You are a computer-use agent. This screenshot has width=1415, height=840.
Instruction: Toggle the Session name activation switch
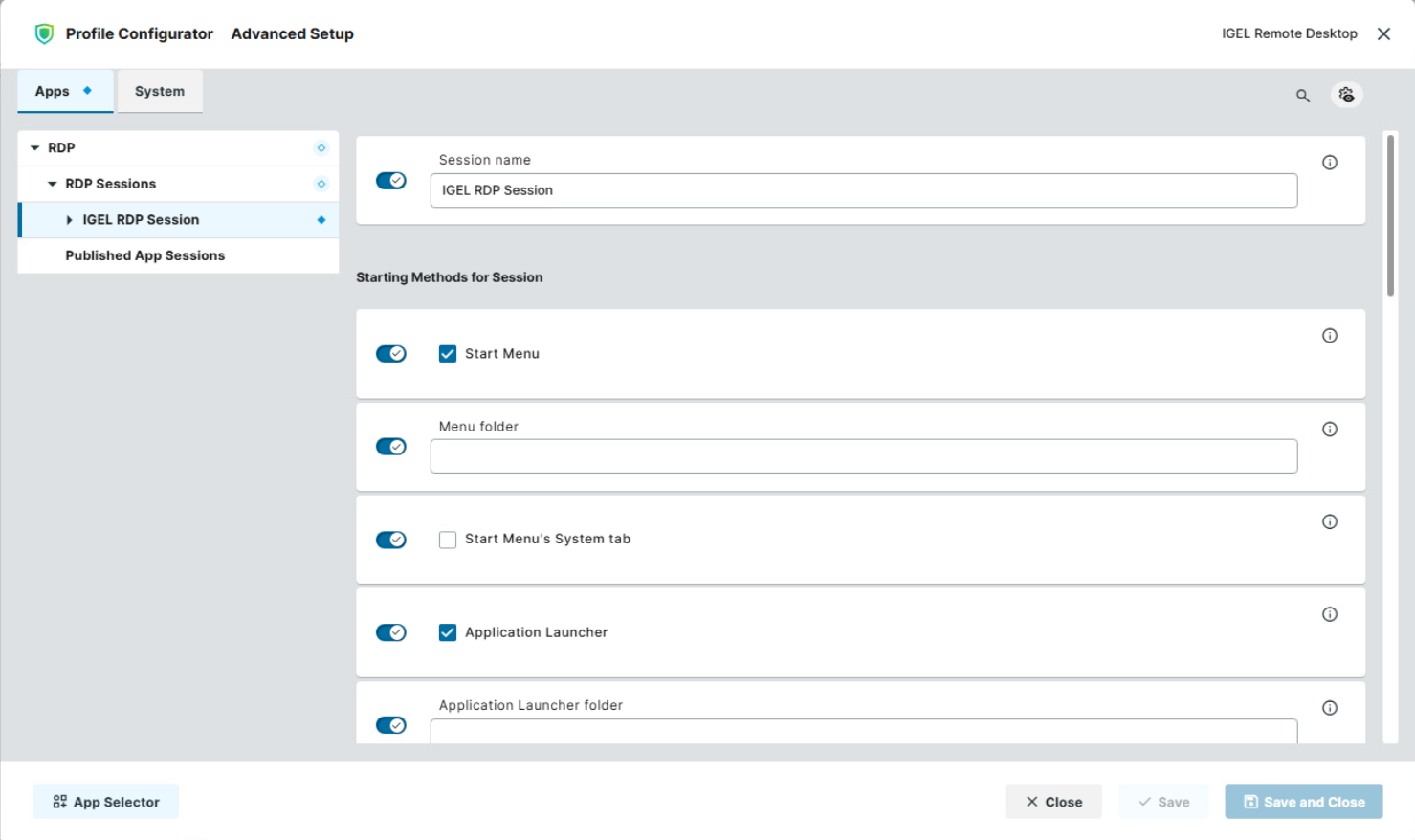click(x=391, y=181)
